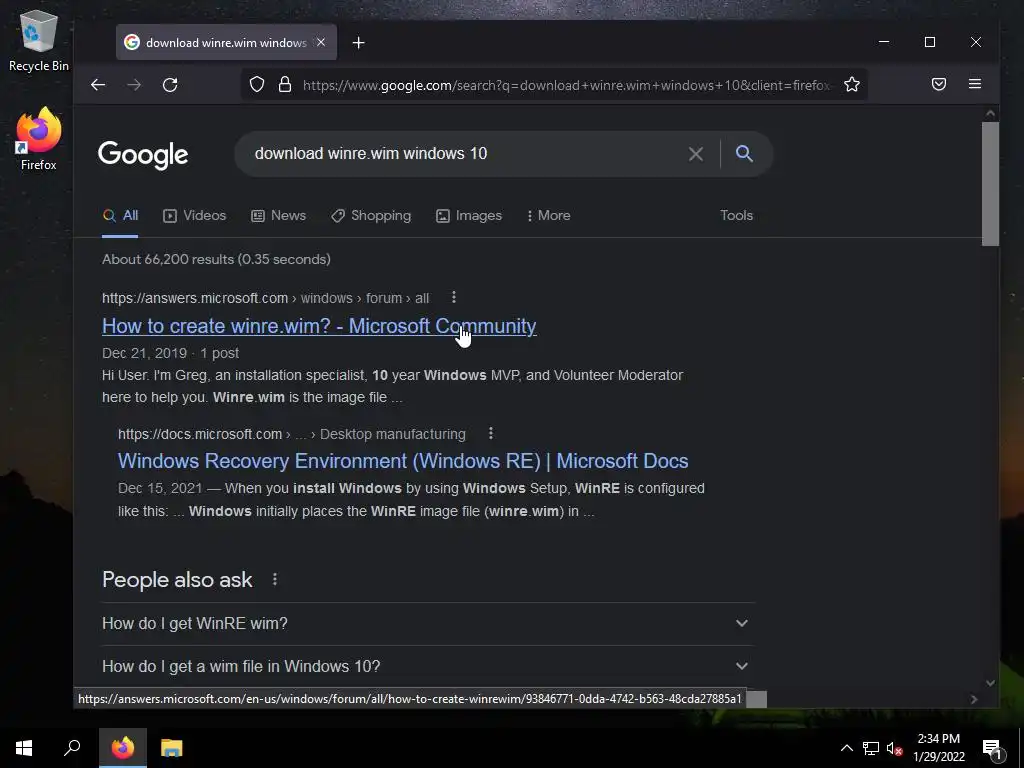Click the vertical scrollbar thumb
The width and height of the screenshot is (1024, 768).
coord(990,184)
